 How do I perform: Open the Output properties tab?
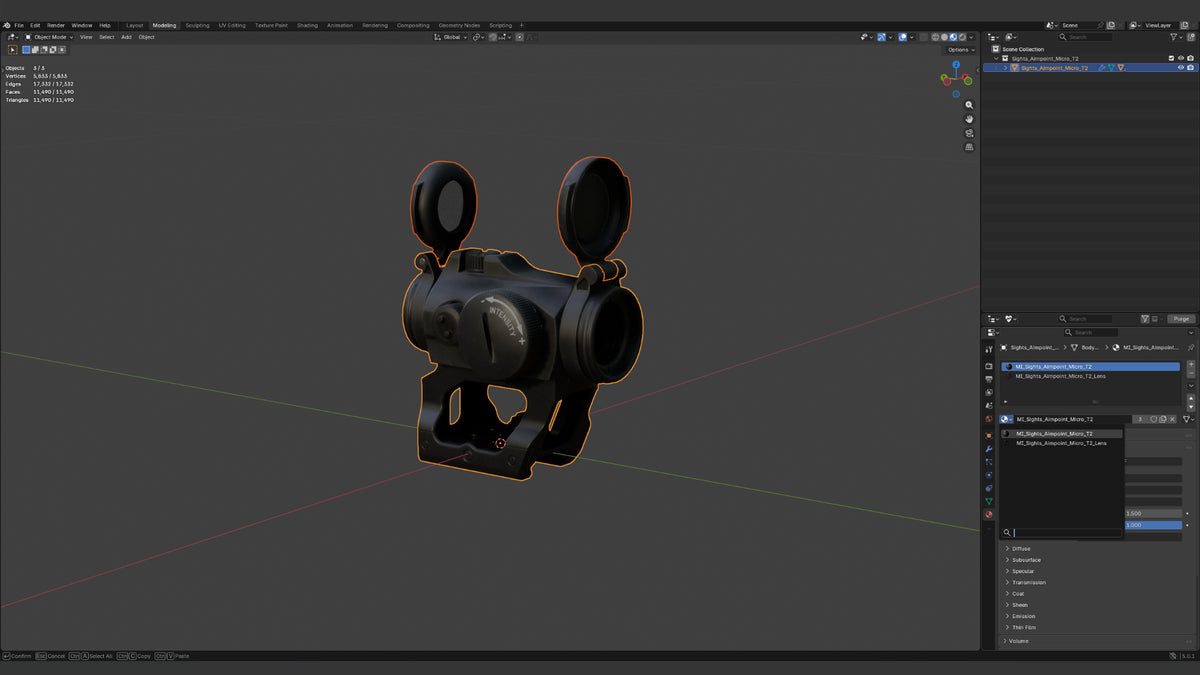[989, 379]
